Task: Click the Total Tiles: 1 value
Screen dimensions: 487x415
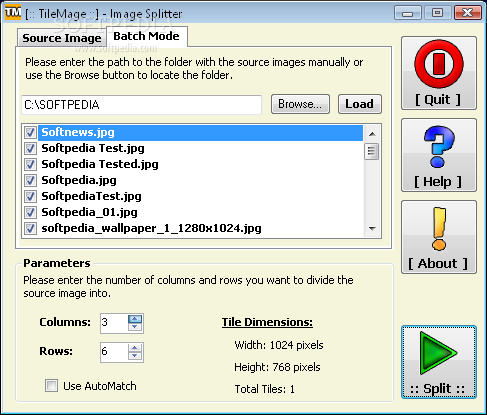Action: click(265, 389)
